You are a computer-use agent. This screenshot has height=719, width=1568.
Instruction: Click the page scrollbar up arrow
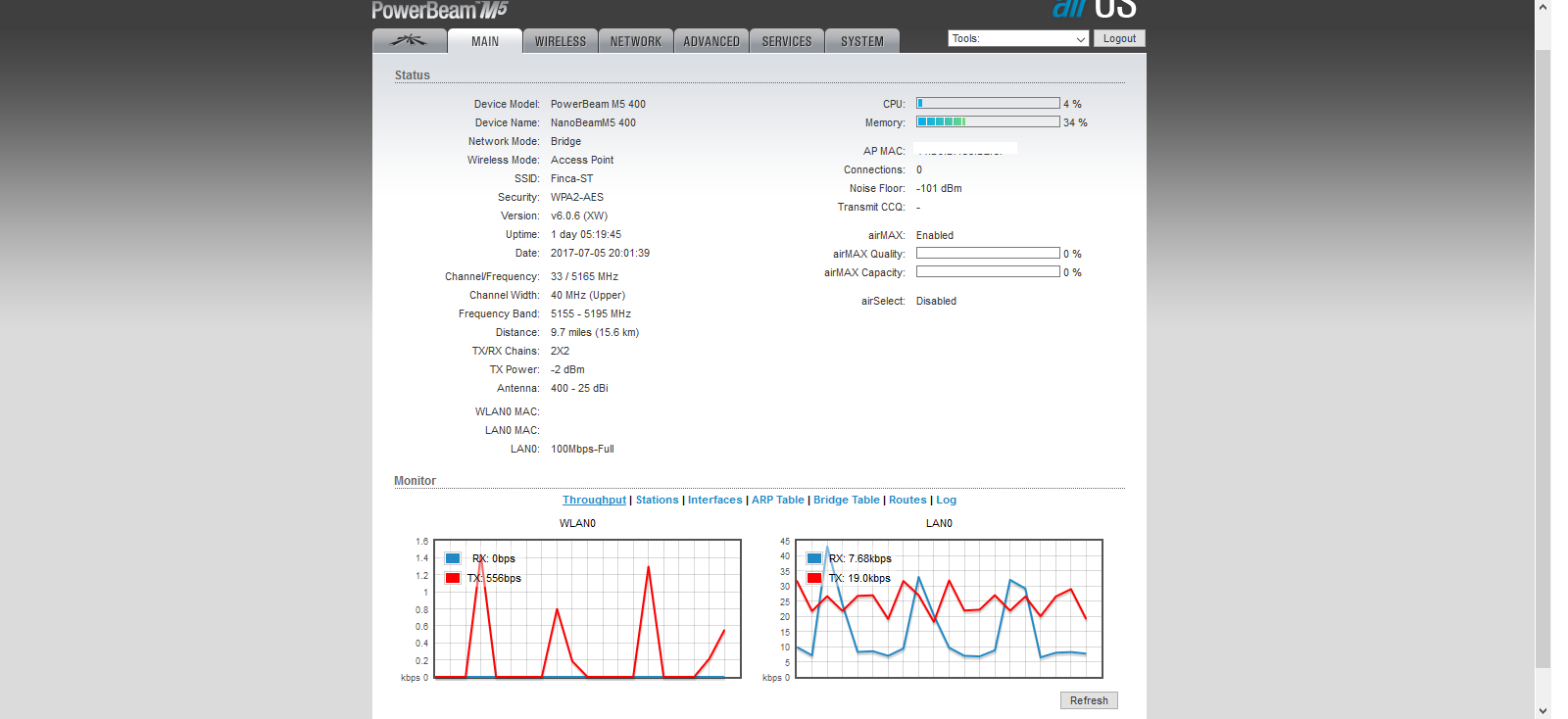[x=1543, y=7]
